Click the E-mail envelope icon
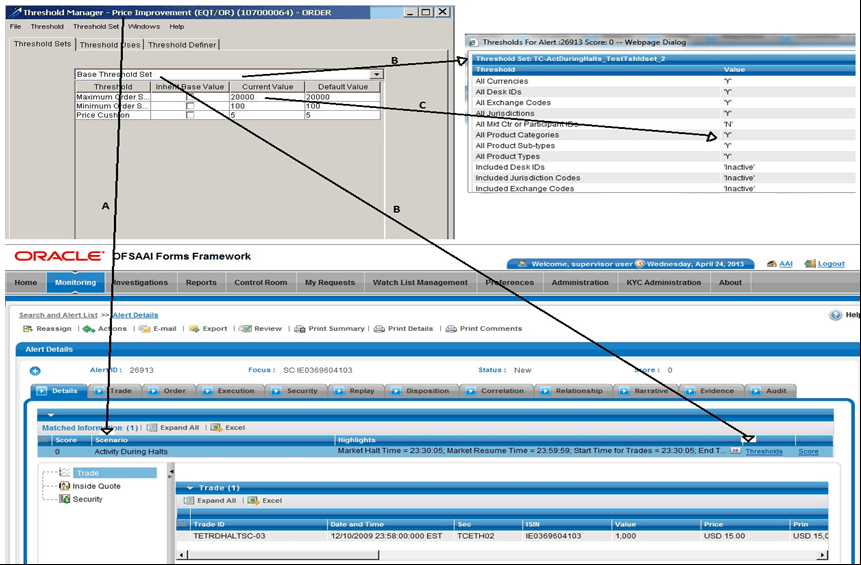 pyautogui.click(x=144, y=329)
